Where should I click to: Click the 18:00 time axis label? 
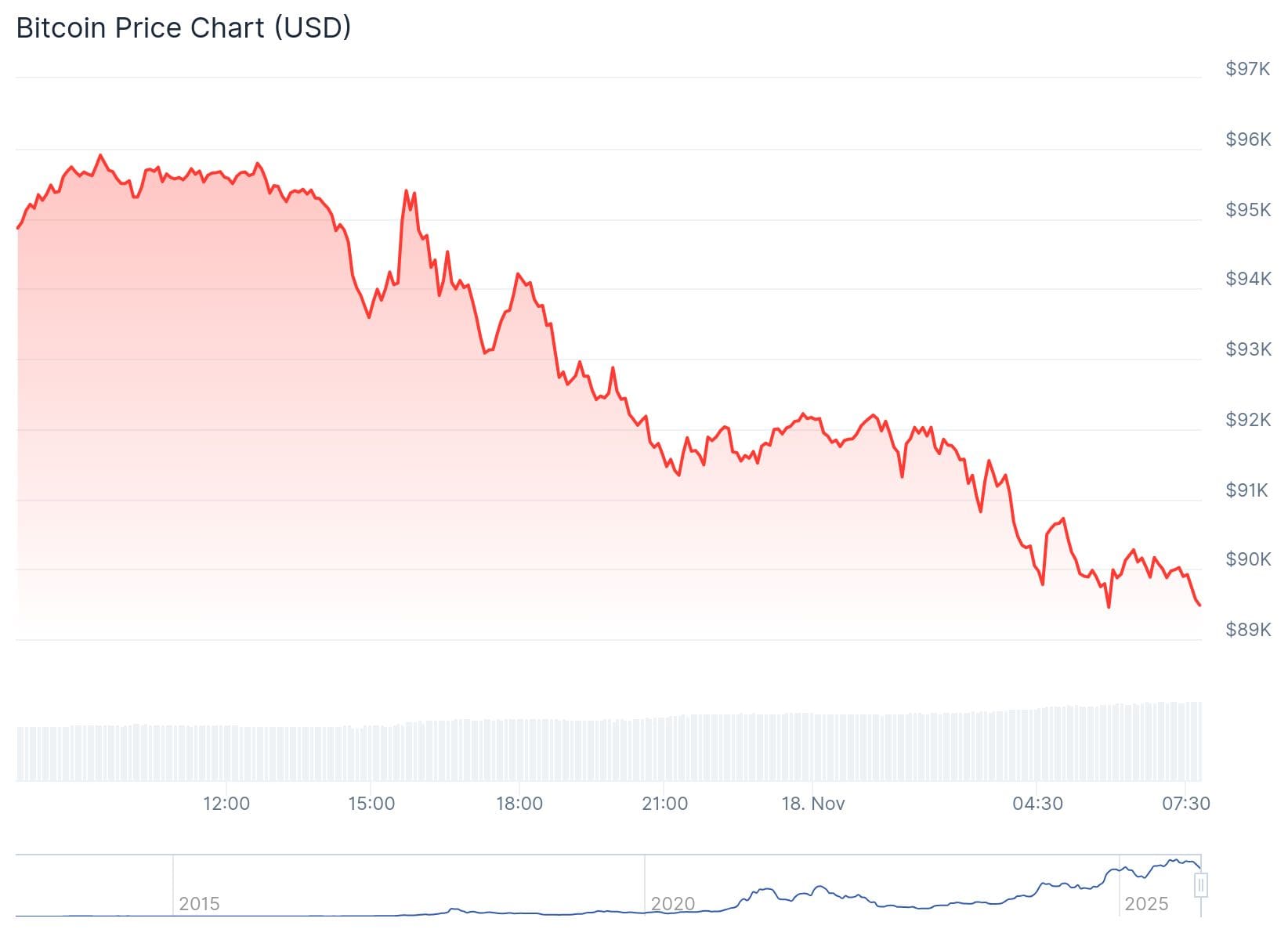519,804
